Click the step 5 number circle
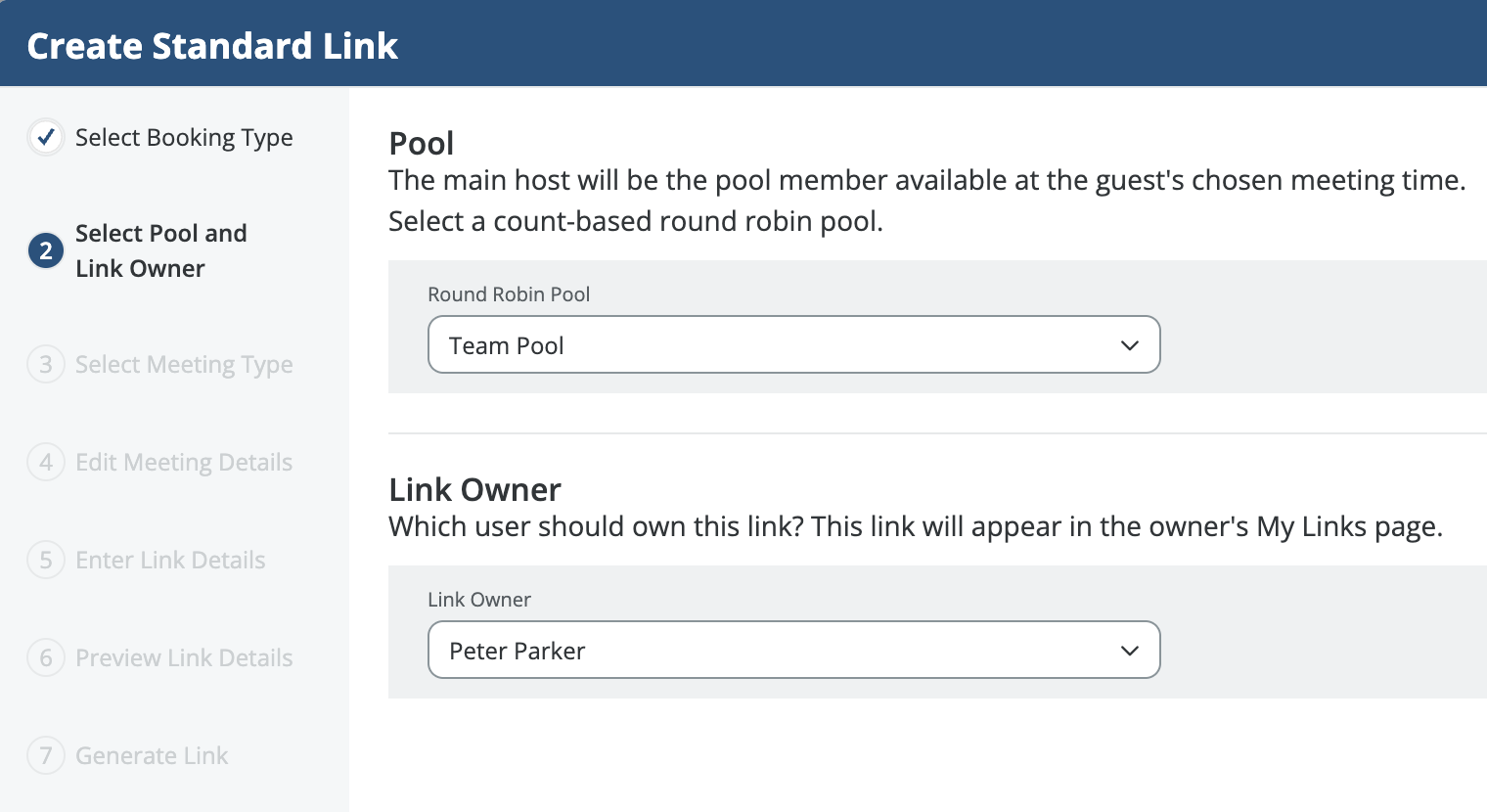The image size is (1487, 812). pyautogui.click(x=45, y=561)
